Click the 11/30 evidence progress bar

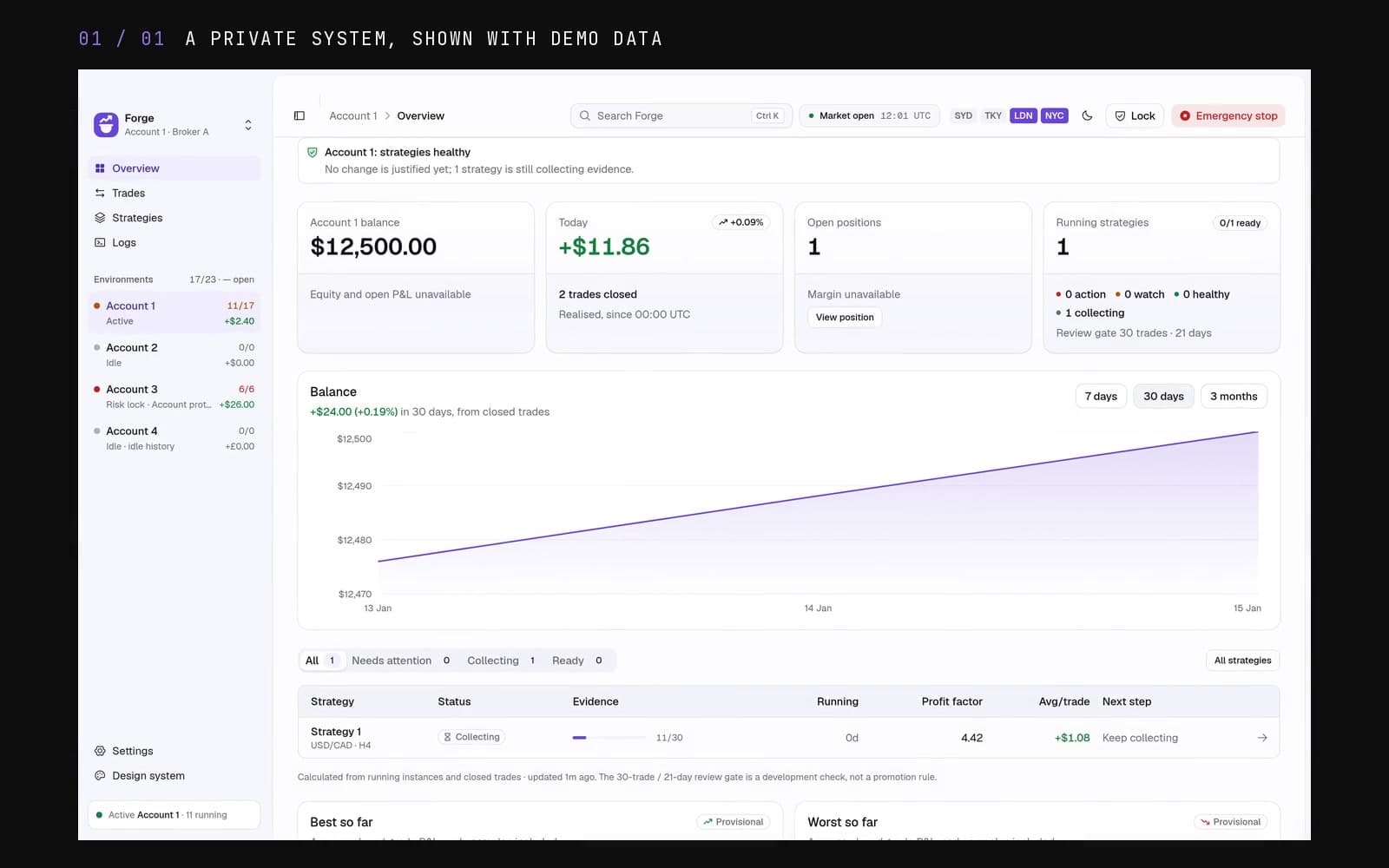(x=609, y=738)
